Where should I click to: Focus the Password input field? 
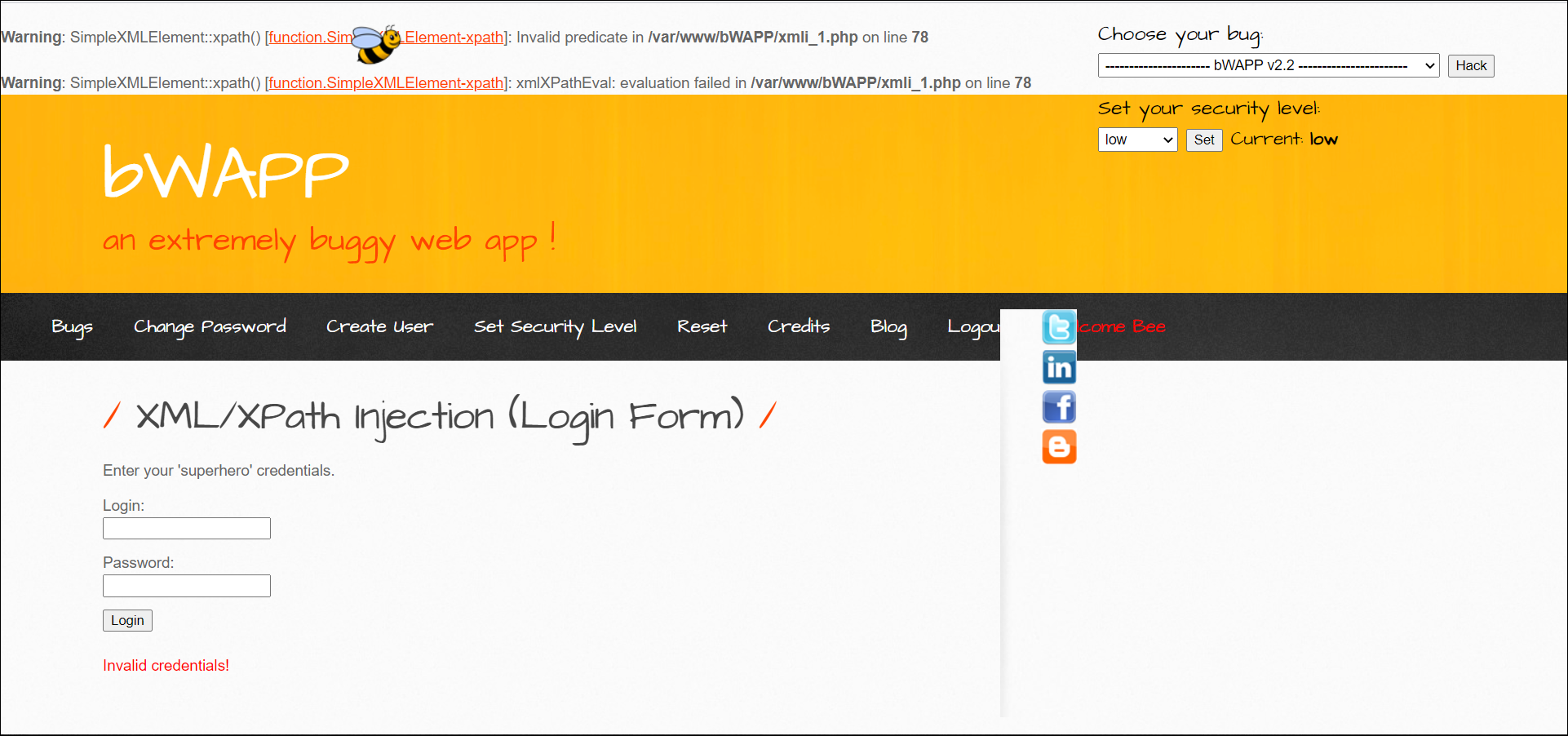pos(187,585)
